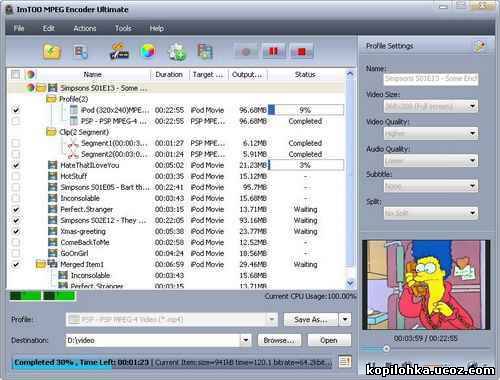Image resolution: width=500 pixels, height=380 pixels.
Task: Check the HotStuff checkbox
Action: pyautogui.click(x=16, y=176)
